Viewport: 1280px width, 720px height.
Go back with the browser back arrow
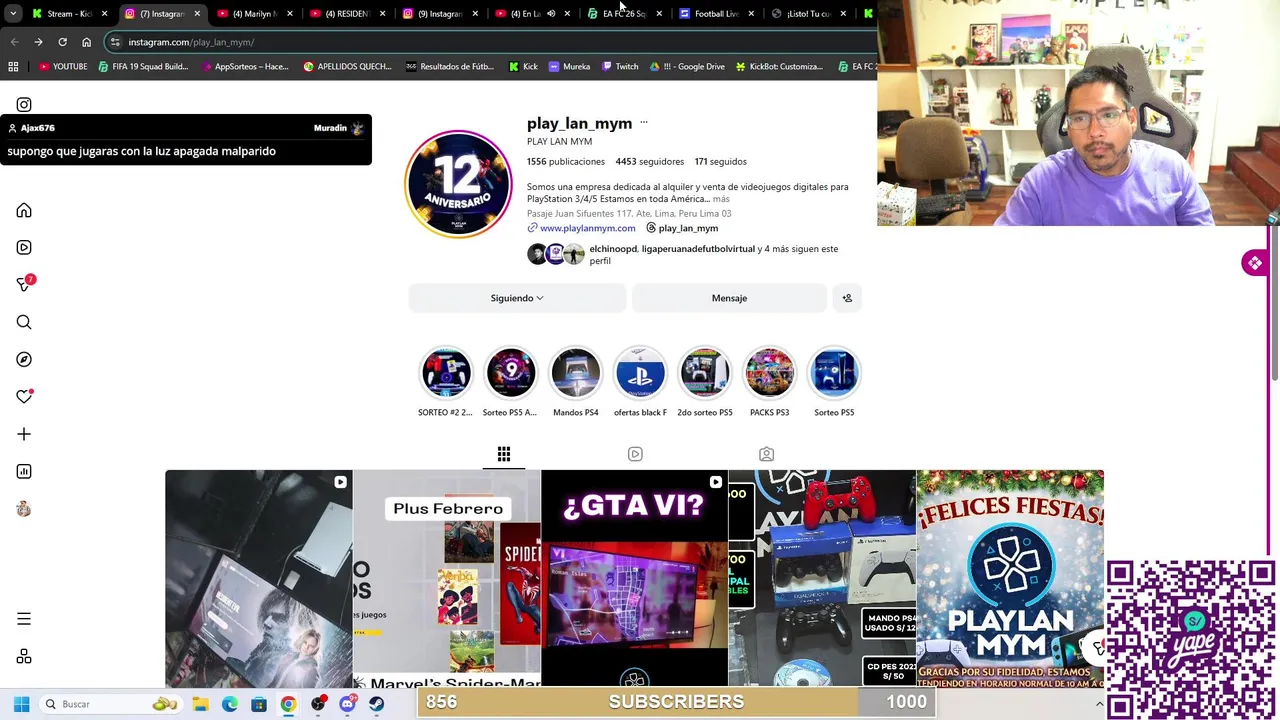tap(14, 42)
